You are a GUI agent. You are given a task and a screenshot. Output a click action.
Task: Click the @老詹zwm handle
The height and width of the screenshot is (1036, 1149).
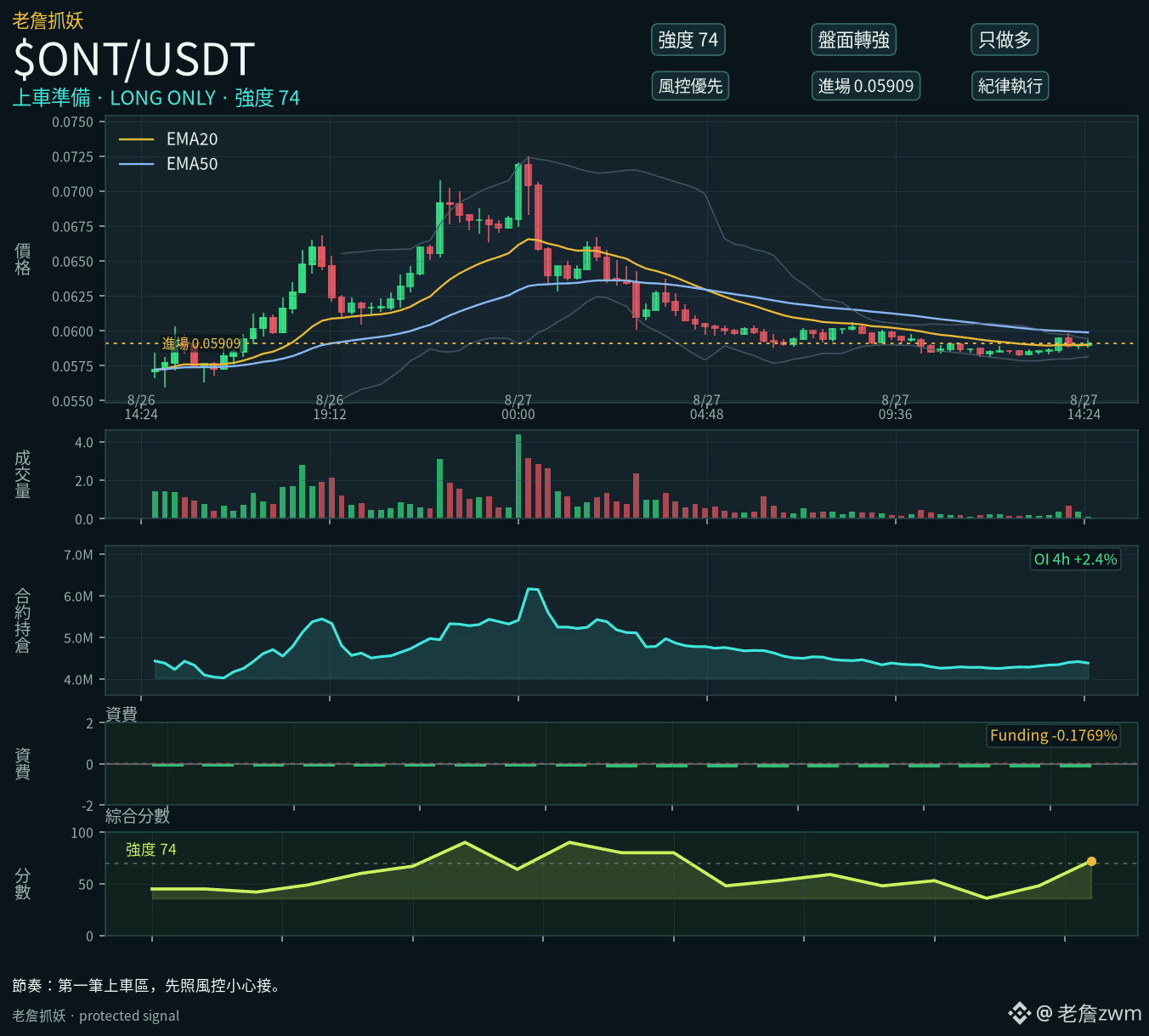pyautogui.click(x=1090, y=1013)
